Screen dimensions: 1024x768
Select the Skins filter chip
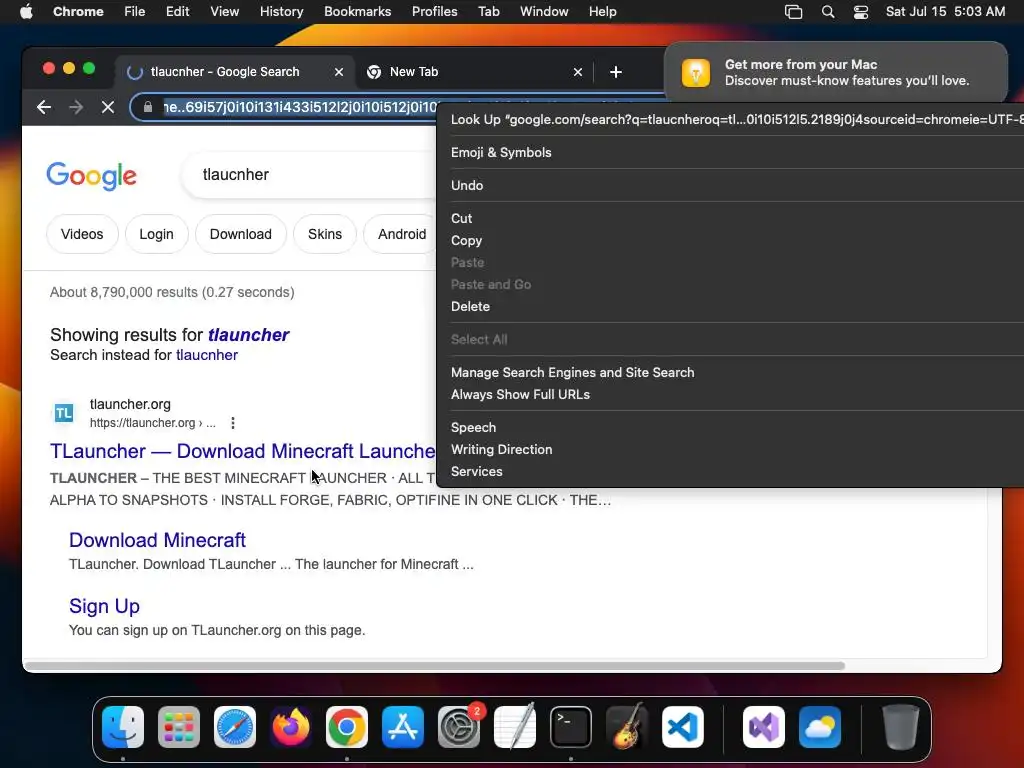click(325, 234)
